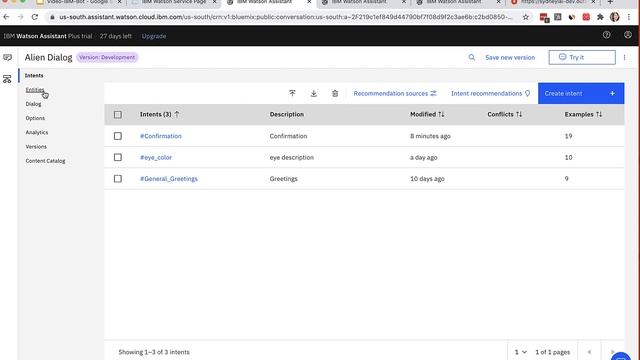Click the "10 days ago" cell
Viewport: 640px width, 360px height.
(427, 178)
